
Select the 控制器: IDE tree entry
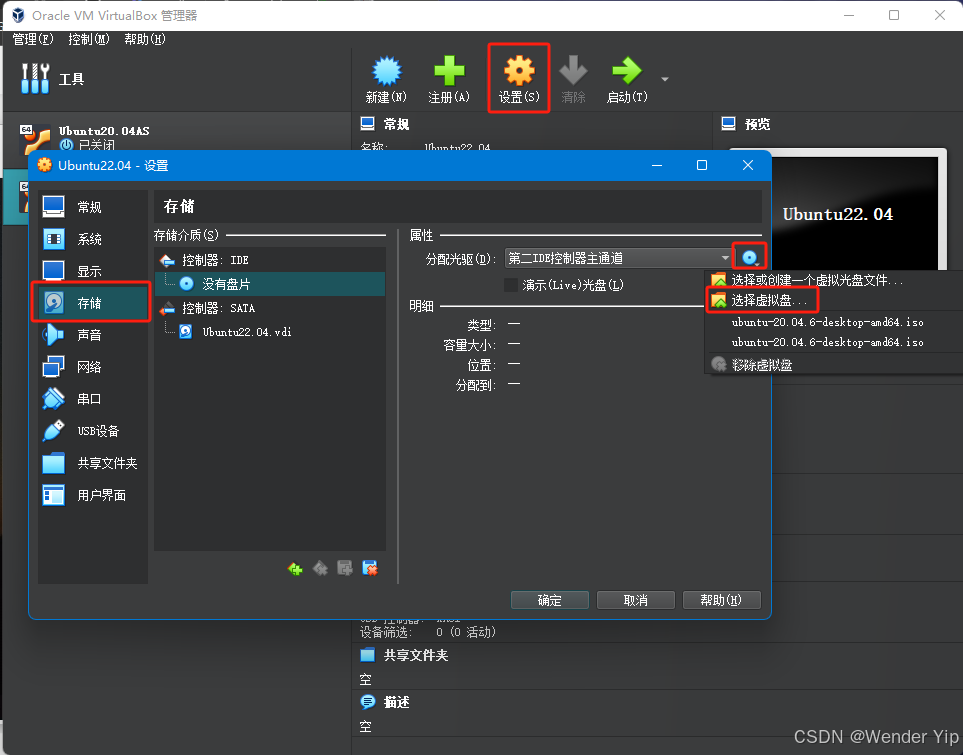270,260
